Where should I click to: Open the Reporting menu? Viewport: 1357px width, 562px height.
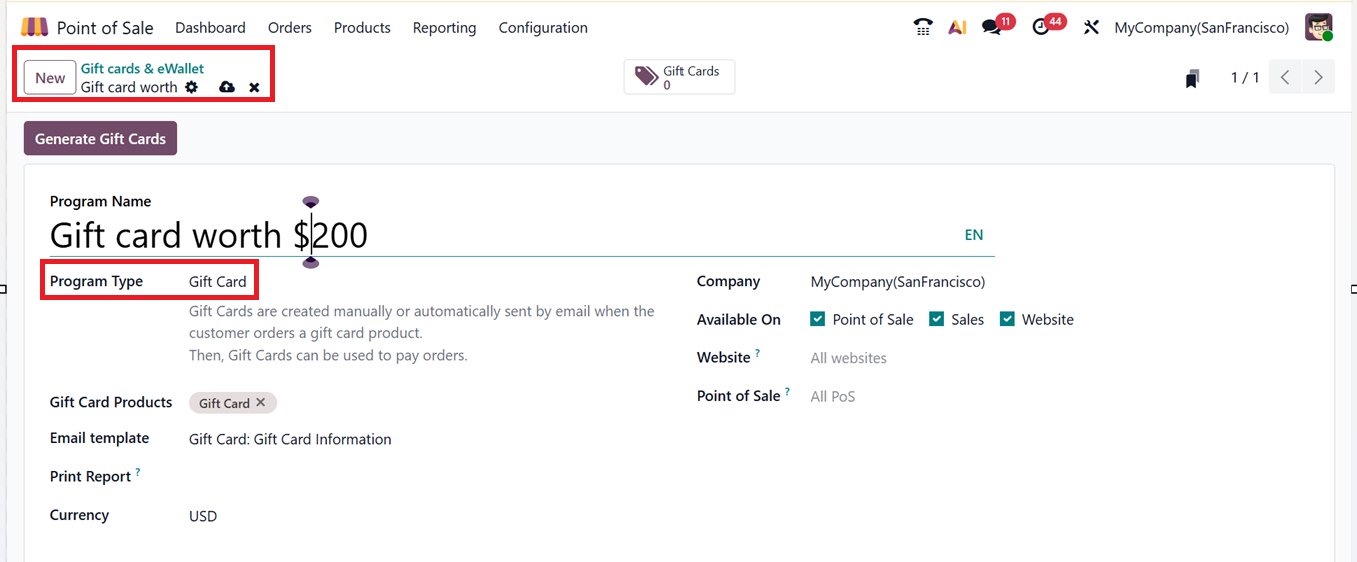point(444,28)
